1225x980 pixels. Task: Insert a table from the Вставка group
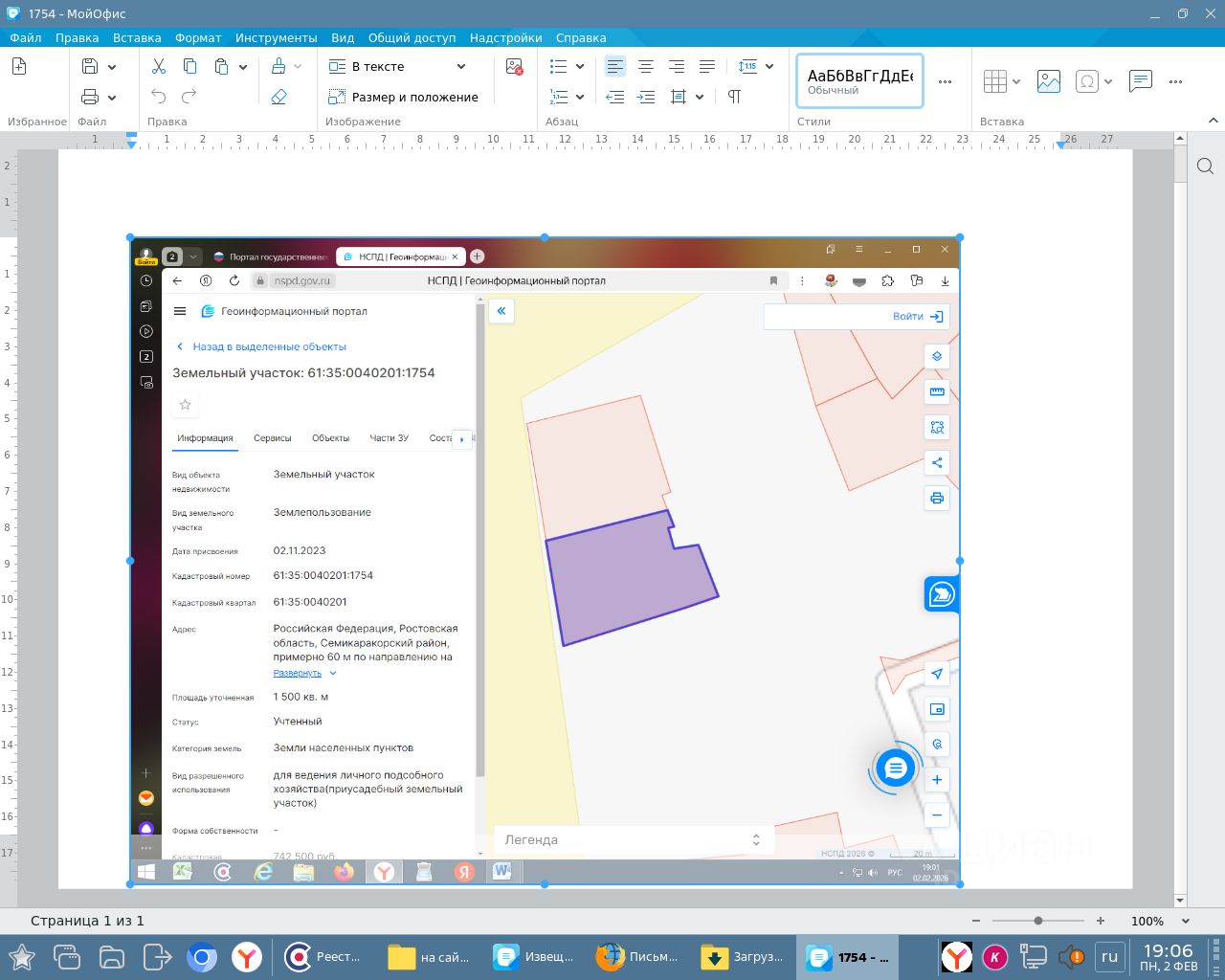pos(995,81)
